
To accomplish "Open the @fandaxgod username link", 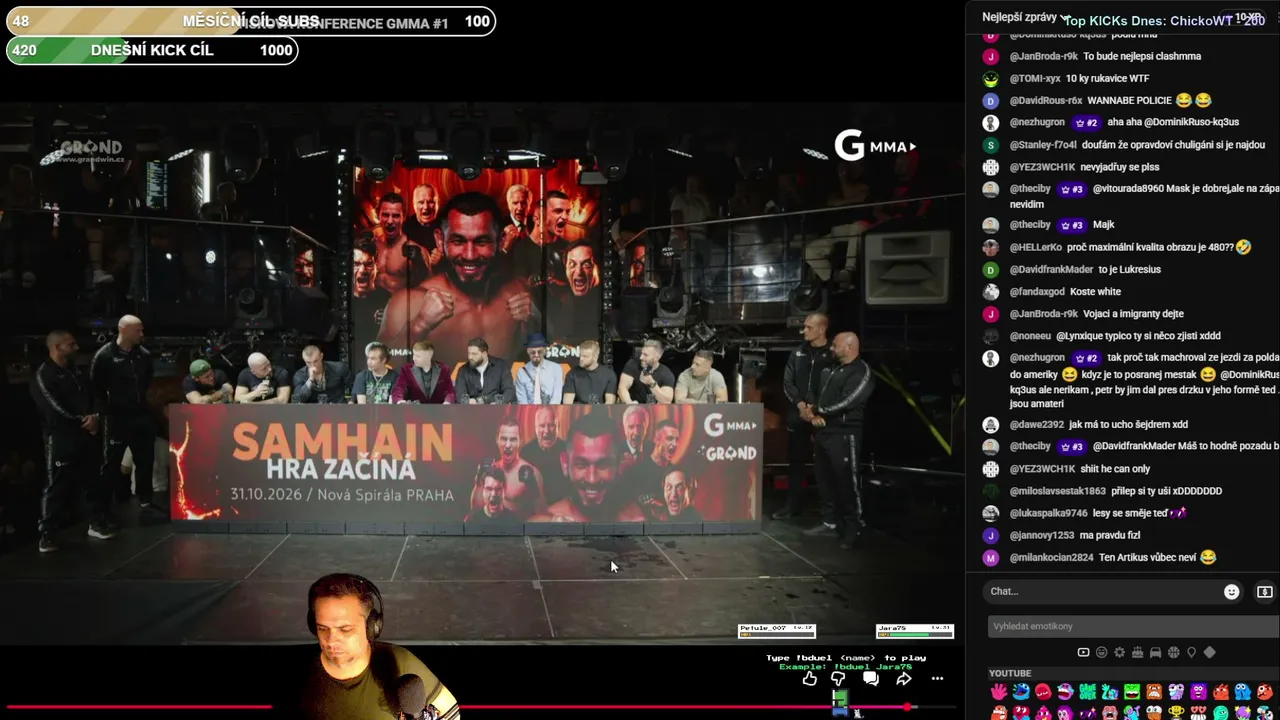I will pyautogui.click(x=1037, y=292).
